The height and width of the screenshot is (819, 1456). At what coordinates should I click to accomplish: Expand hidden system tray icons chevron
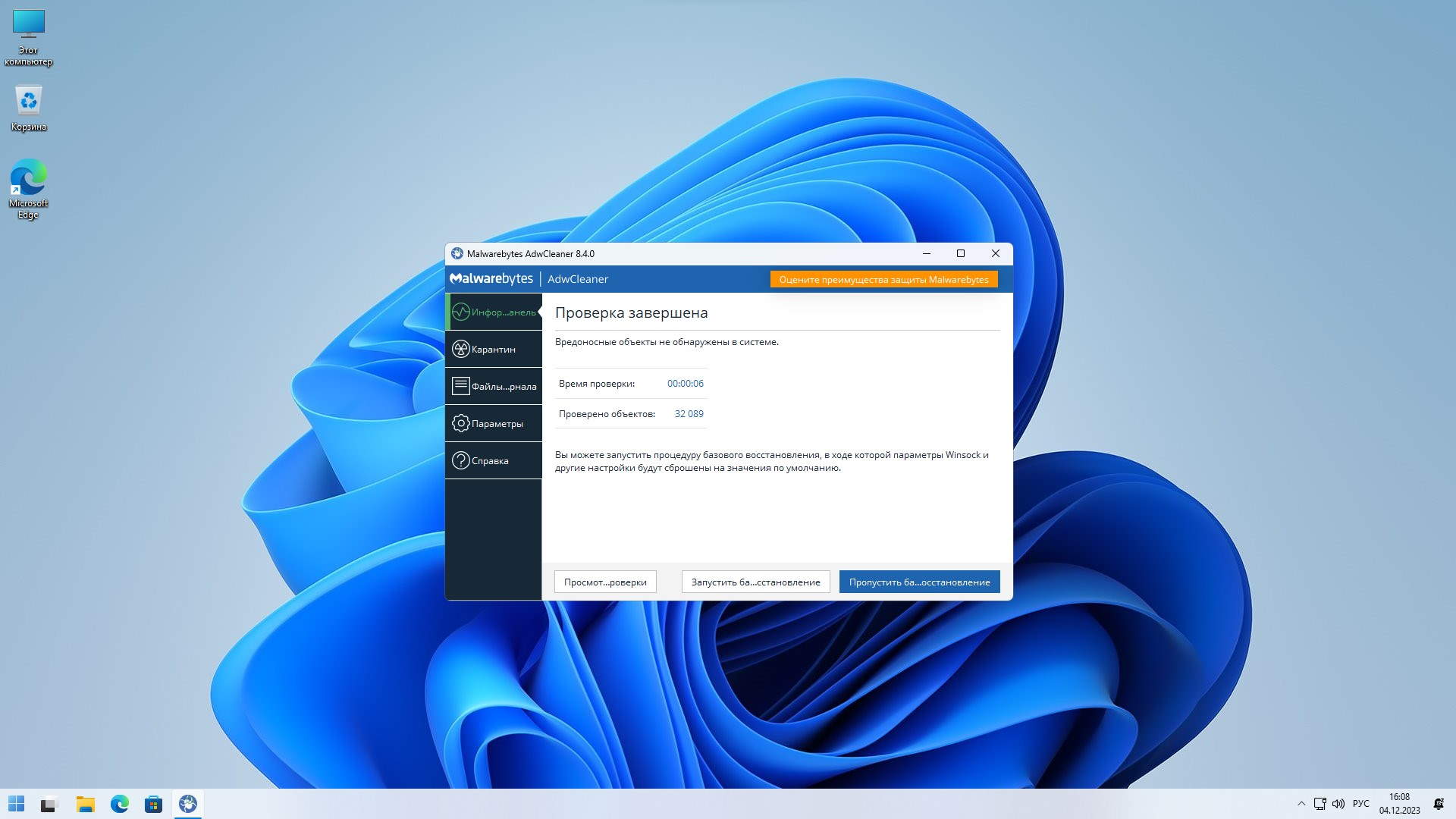click(x=1301, y=804)
